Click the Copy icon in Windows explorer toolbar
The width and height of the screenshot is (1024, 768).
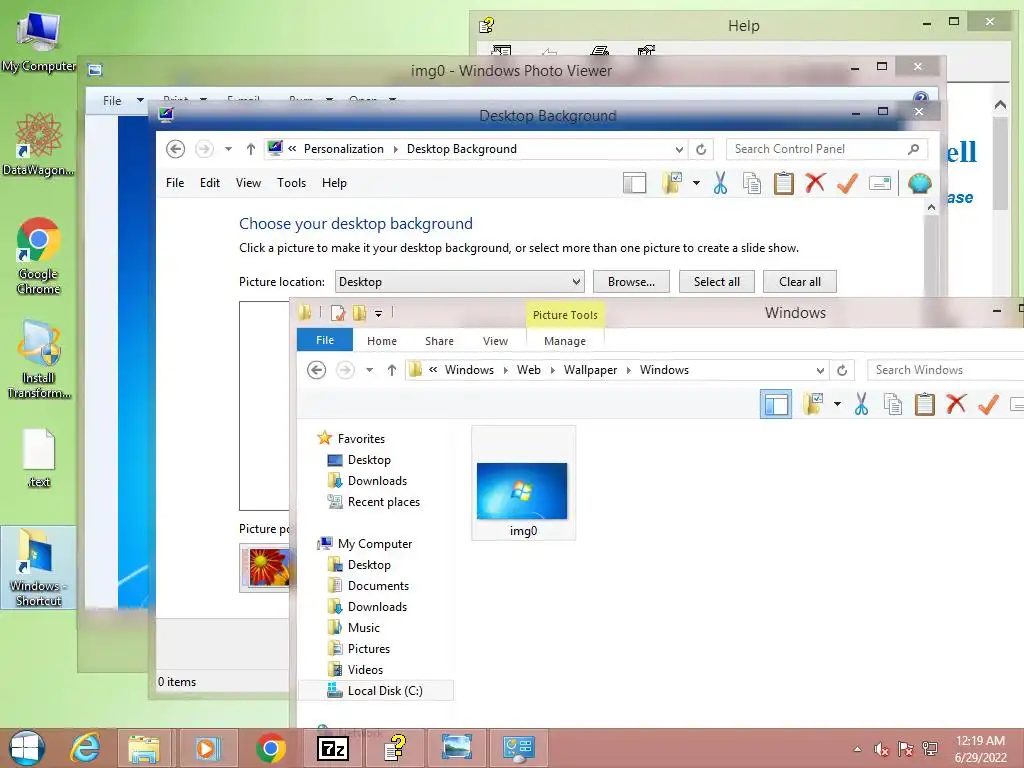point(893,404)
